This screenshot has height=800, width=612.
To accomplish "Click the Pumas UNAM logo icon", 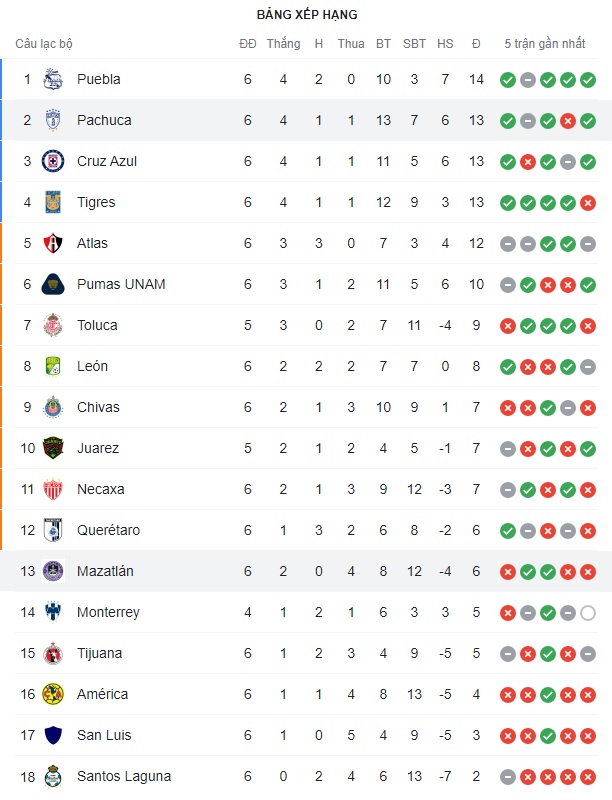I will 53,284.
